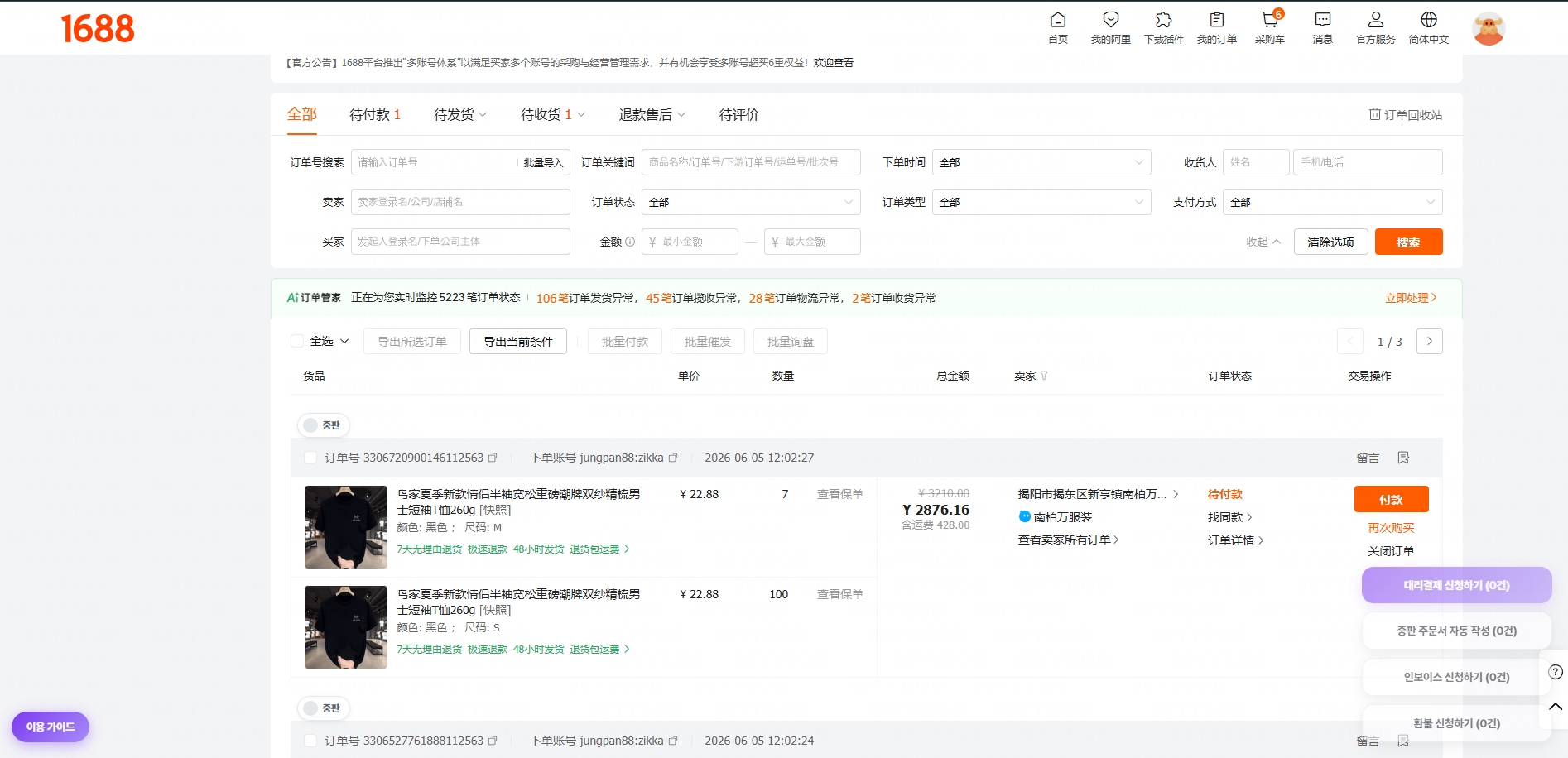This screenshot has height=758, width=1568.
Task: Check order 3306720900146112563 checkbox
Action: [x=310, y=458]
